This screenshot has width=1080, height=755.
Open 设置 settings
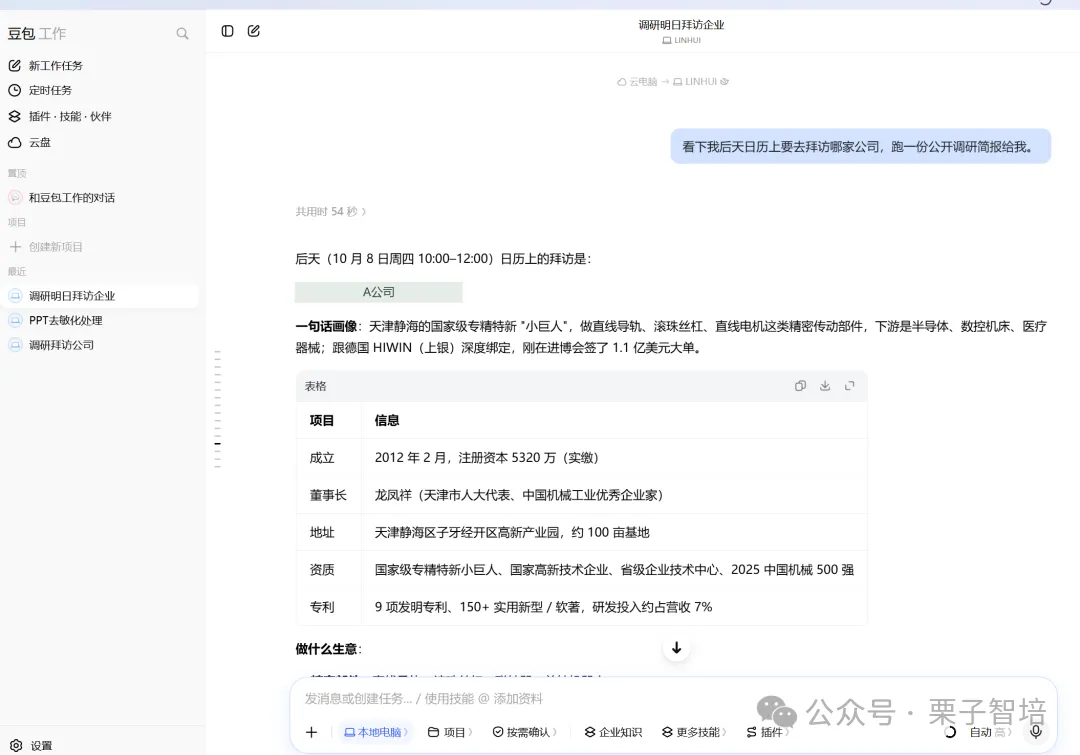pos(32,745)
